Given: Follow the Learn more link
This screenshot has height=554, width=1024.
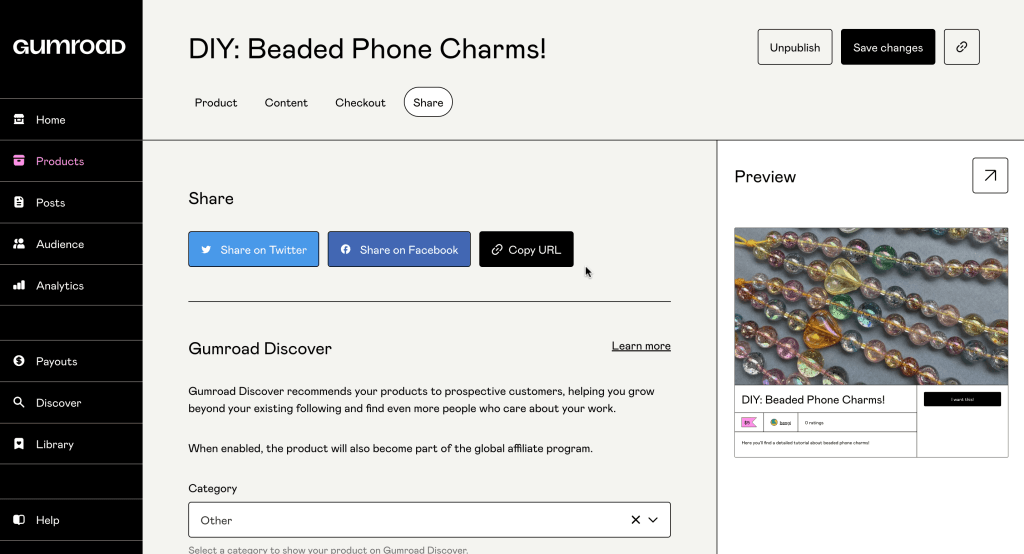Looking at the screenshot, I should [641, 346].
